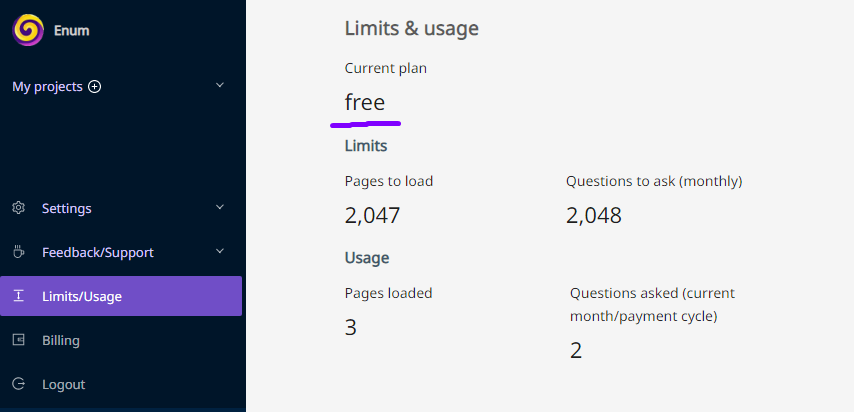Click the Questions to ask value 2,048
Screen dimensions: 854x412
[x=594, y=216]
